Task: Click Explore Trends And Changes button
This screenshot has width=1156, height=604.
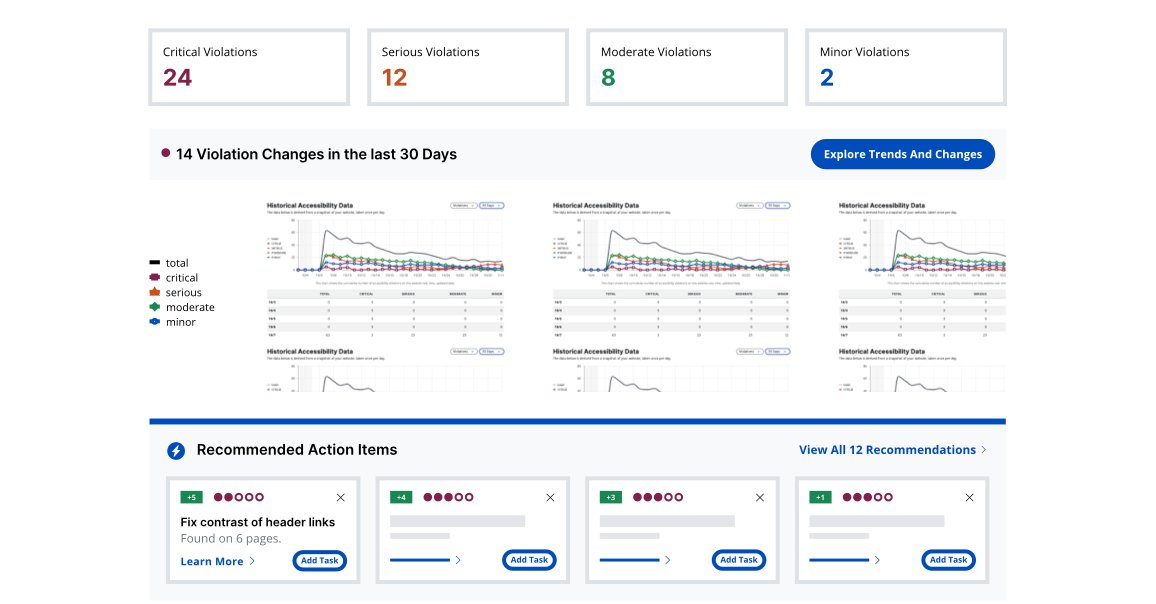Action: pos(902,154)
